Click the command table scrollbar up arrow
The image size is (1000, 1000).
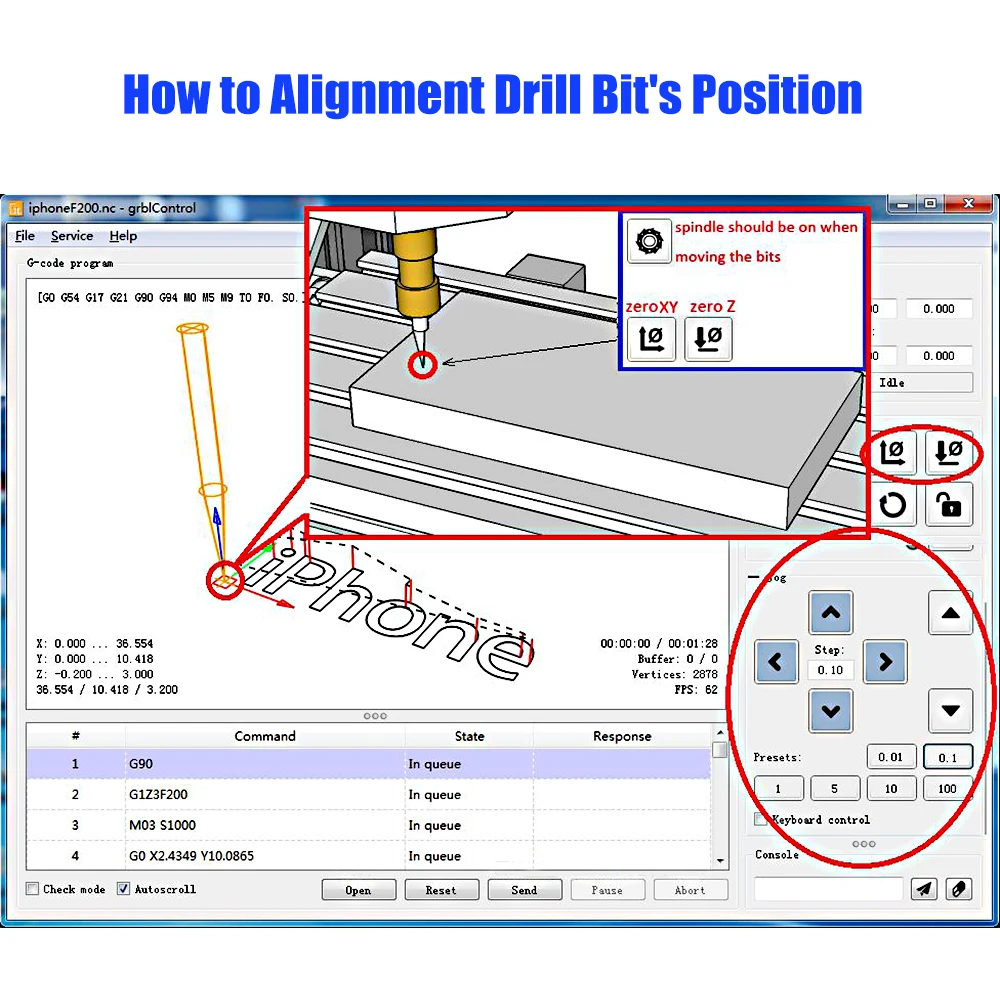click(x=720, y=733)
